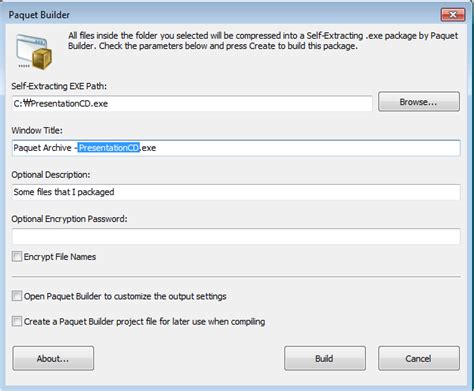474x391 pixels.
Task: Click the Optional Encryption Password label
Action: click(x=69, y=219)
